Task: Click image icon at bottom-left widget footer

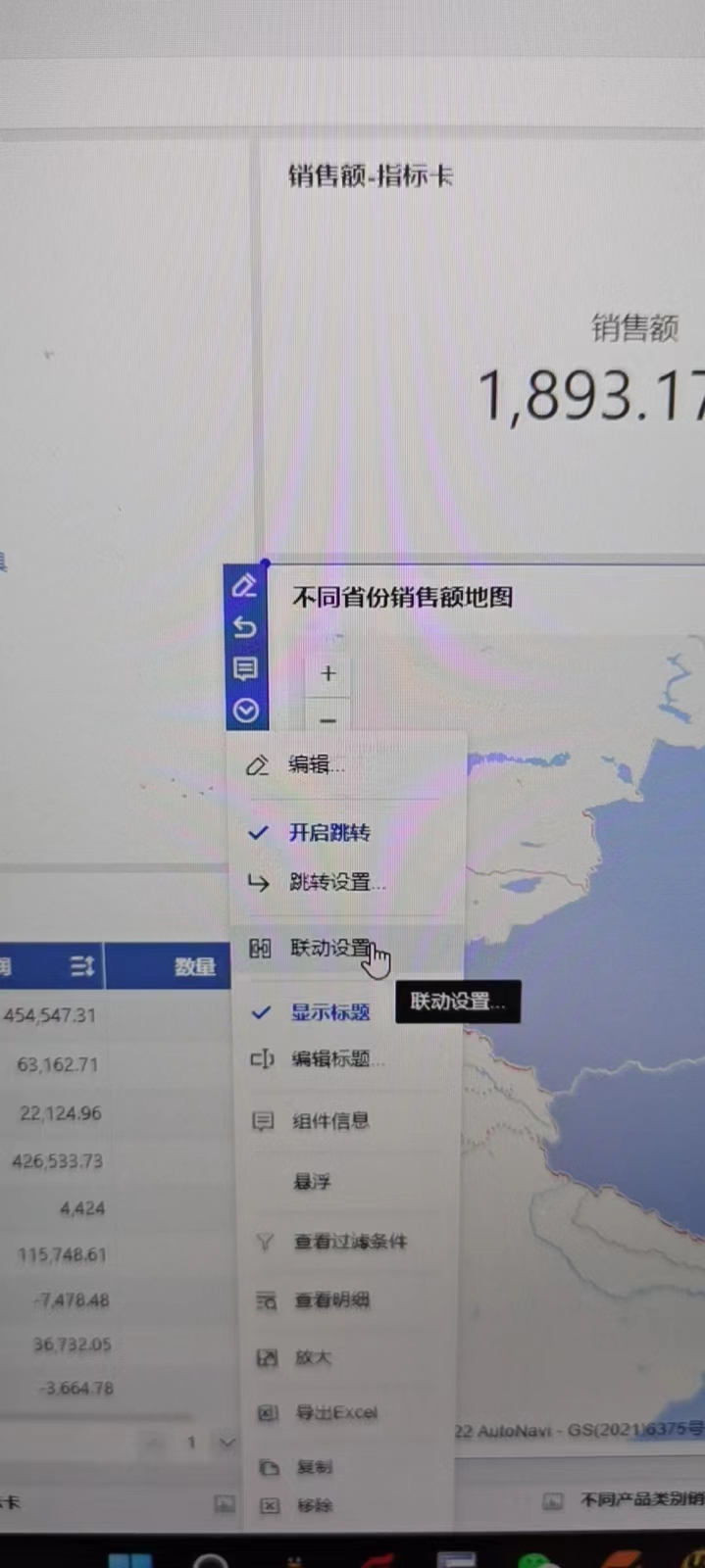Action: coord(225,1503)
